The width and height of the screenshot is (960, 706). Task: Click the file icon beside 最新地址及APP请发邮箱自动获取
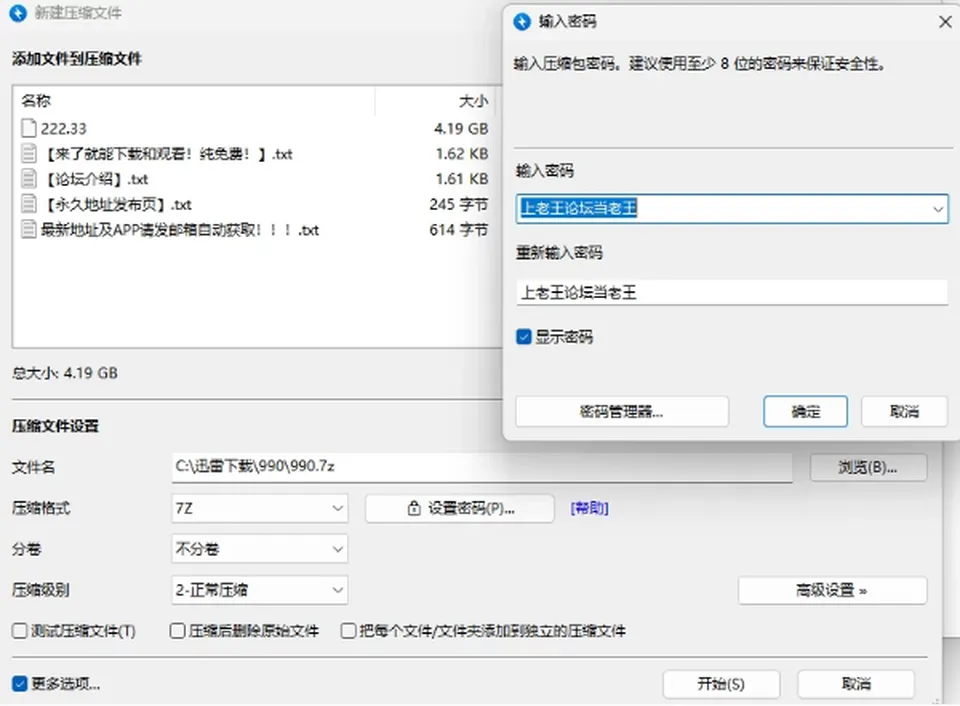[29, 230]
